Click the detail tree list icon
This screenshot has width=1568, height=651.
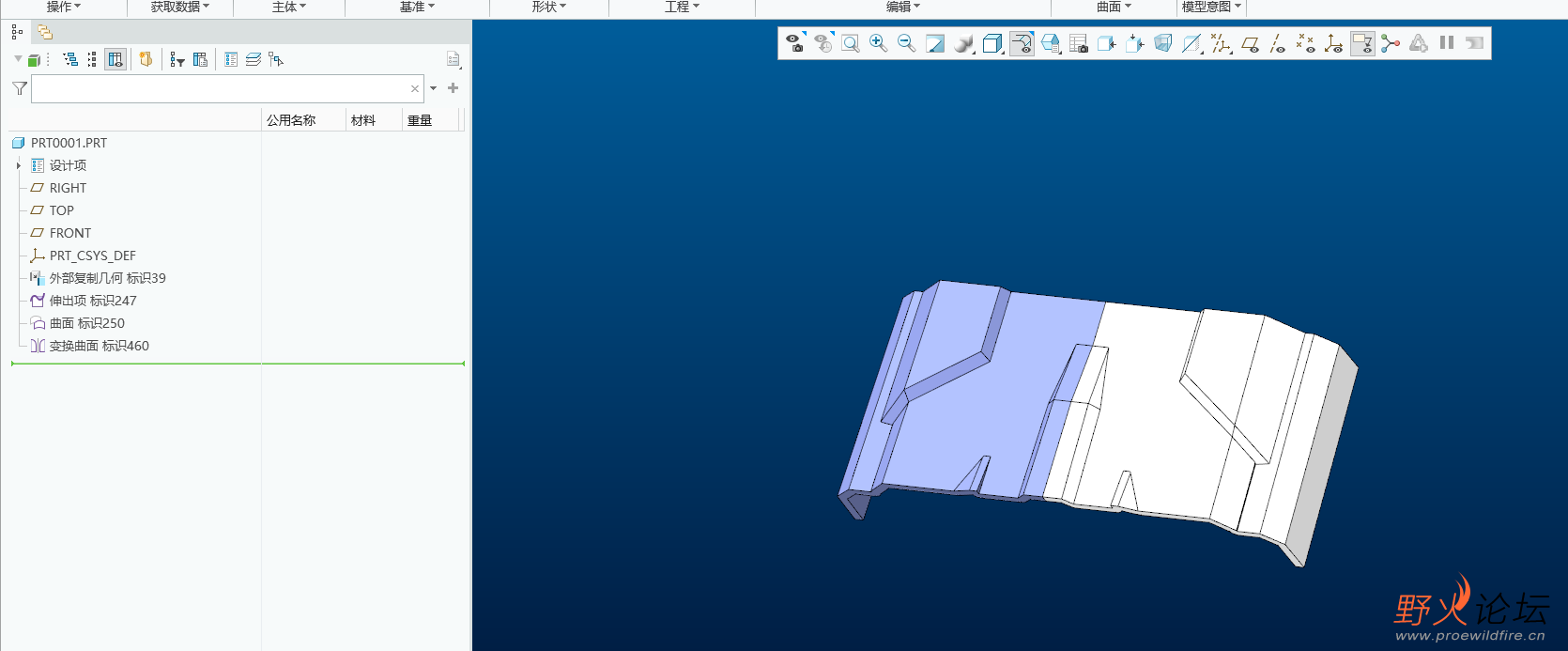point(231,59)
